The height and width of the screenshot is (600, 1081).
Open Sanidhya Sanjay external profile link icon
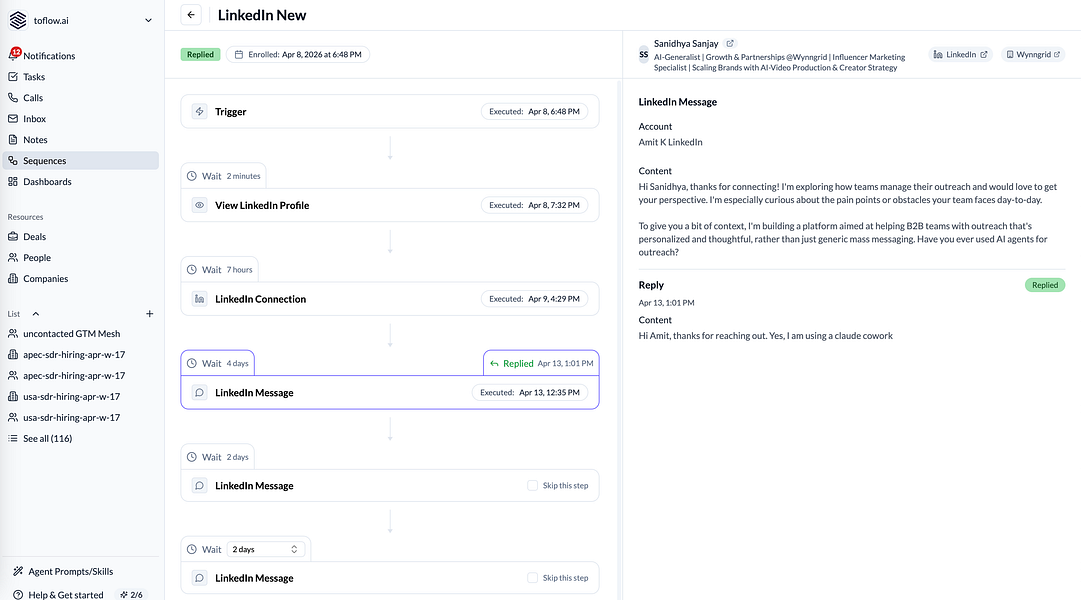pos(730,43)
